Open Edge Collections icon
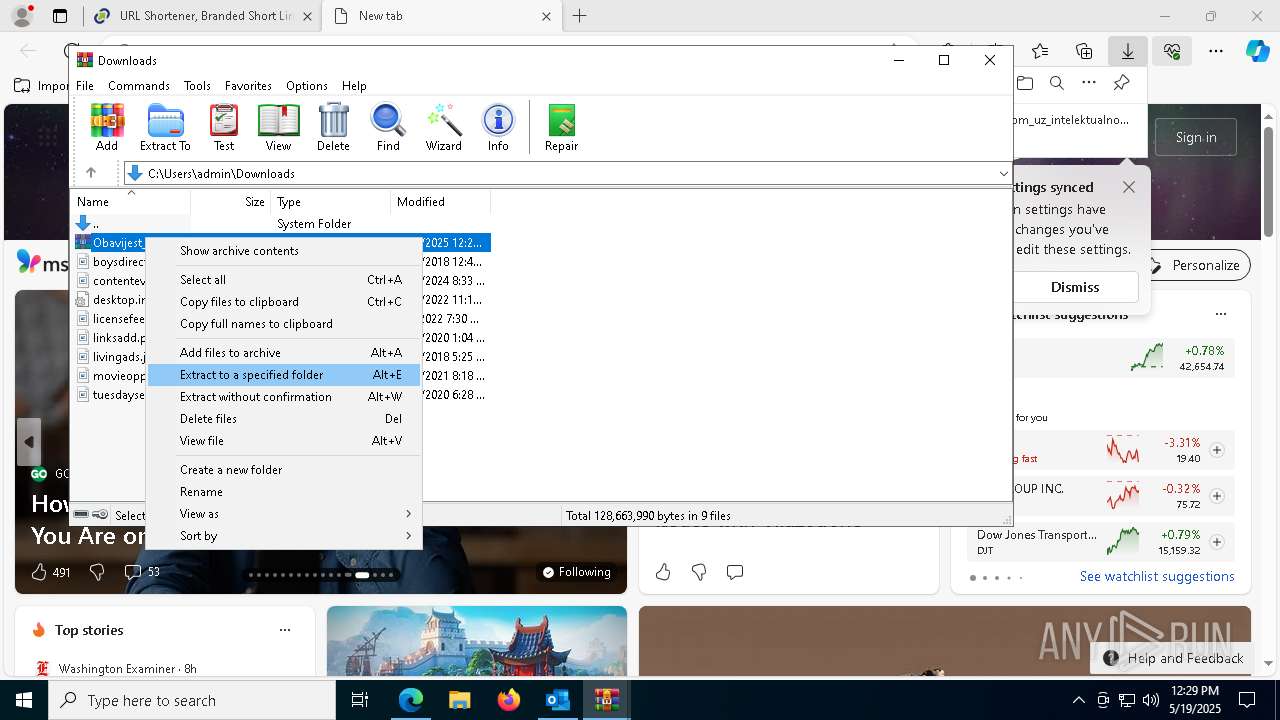Image resolution: width=1280 pixels, height=720 pixels. (1084, 51)
